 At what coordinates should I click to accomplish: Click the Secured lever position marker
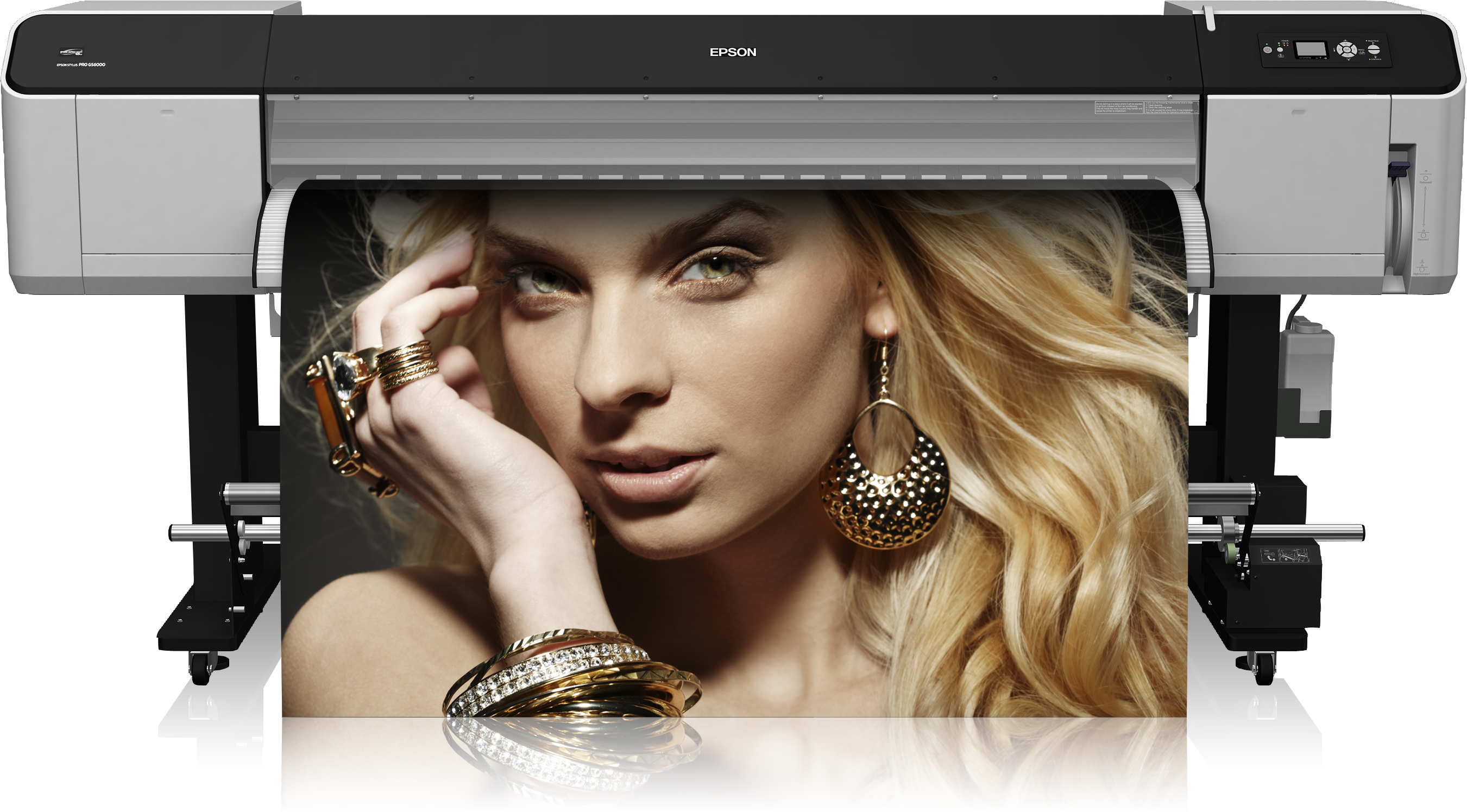(x=1423, y=235)
